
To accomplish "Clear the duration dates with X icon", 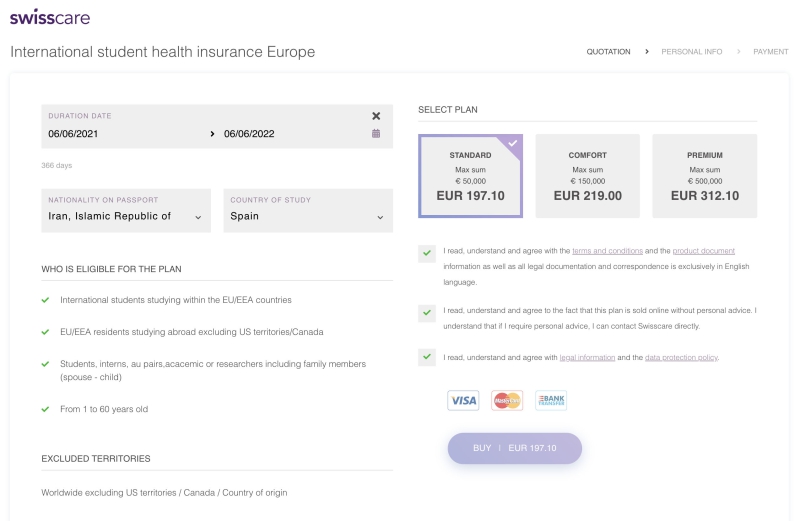I will coord(376,116).
